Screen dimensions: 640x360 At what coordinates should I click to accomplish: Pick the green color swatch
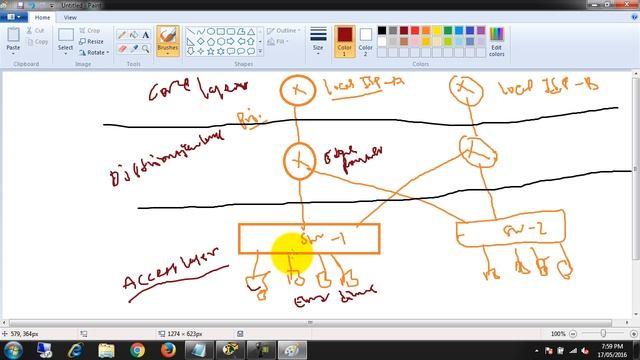click(x=448, y=30)
